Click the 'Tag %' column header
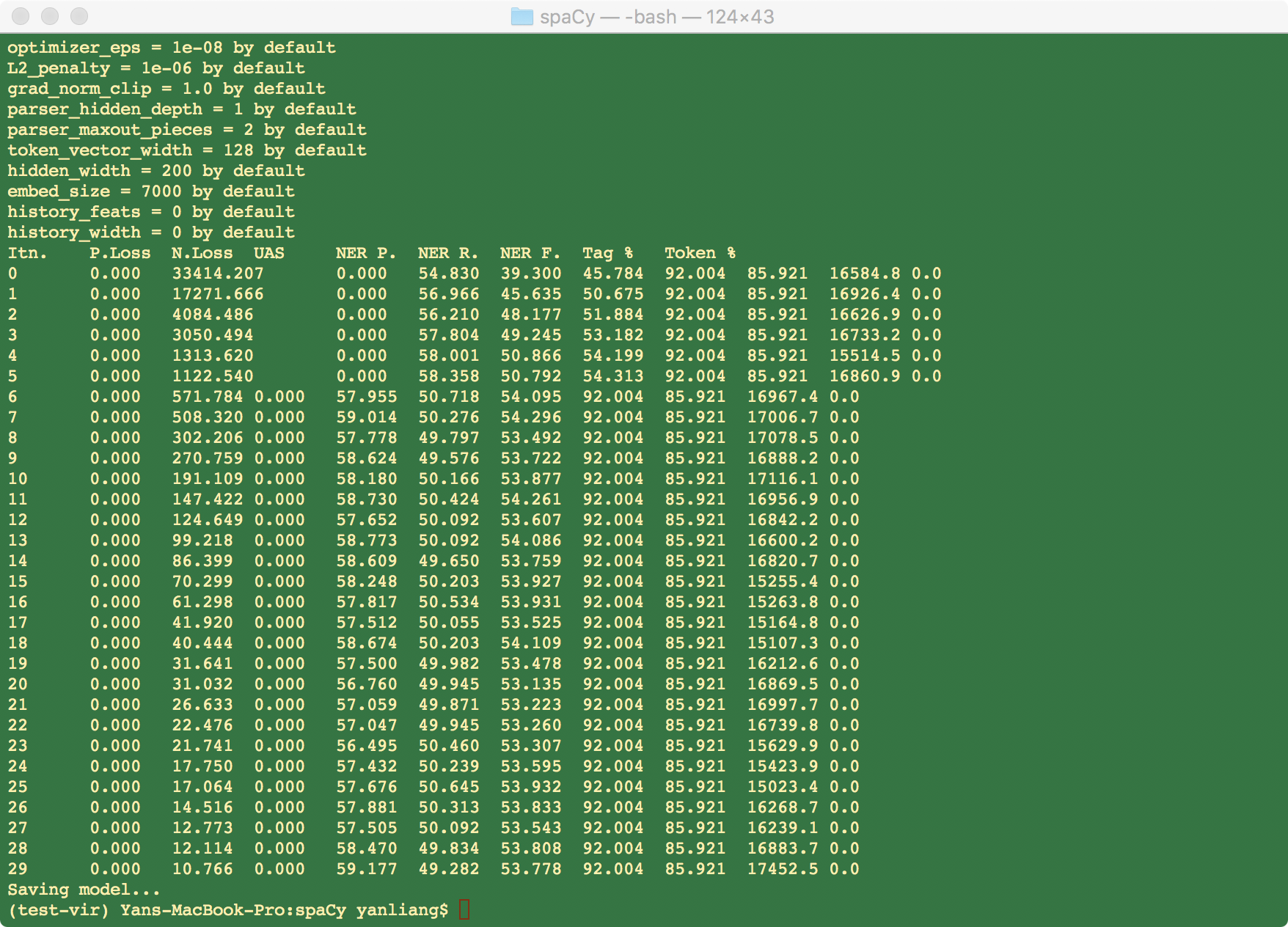This screenshot has width=1288, height=927. click(608, 253)
